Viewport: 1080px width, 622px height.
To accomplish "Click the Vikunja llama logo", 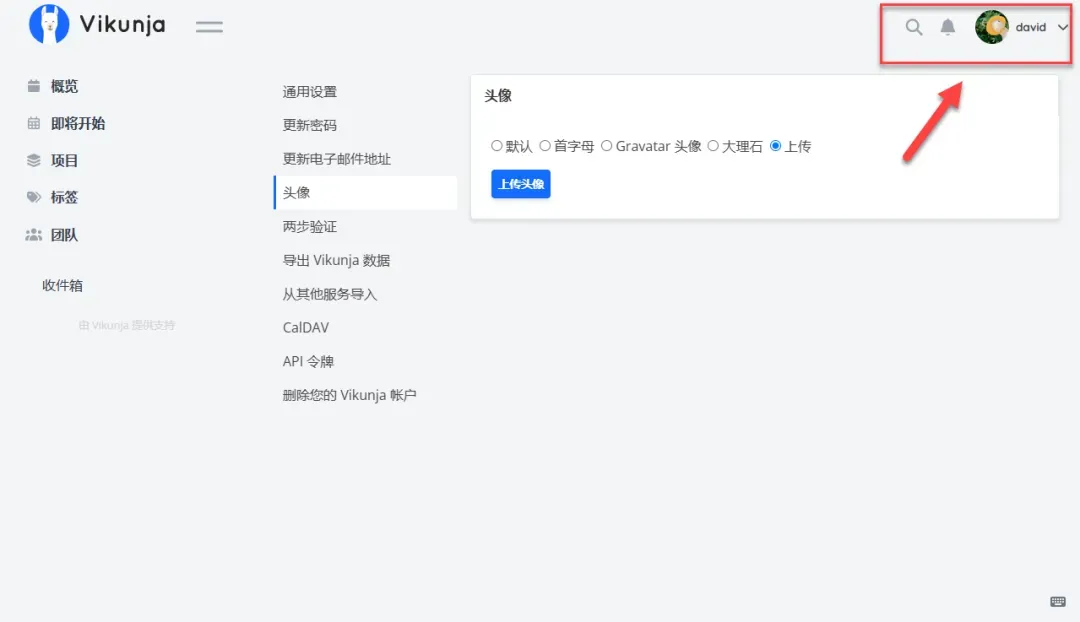I will 49,25.
